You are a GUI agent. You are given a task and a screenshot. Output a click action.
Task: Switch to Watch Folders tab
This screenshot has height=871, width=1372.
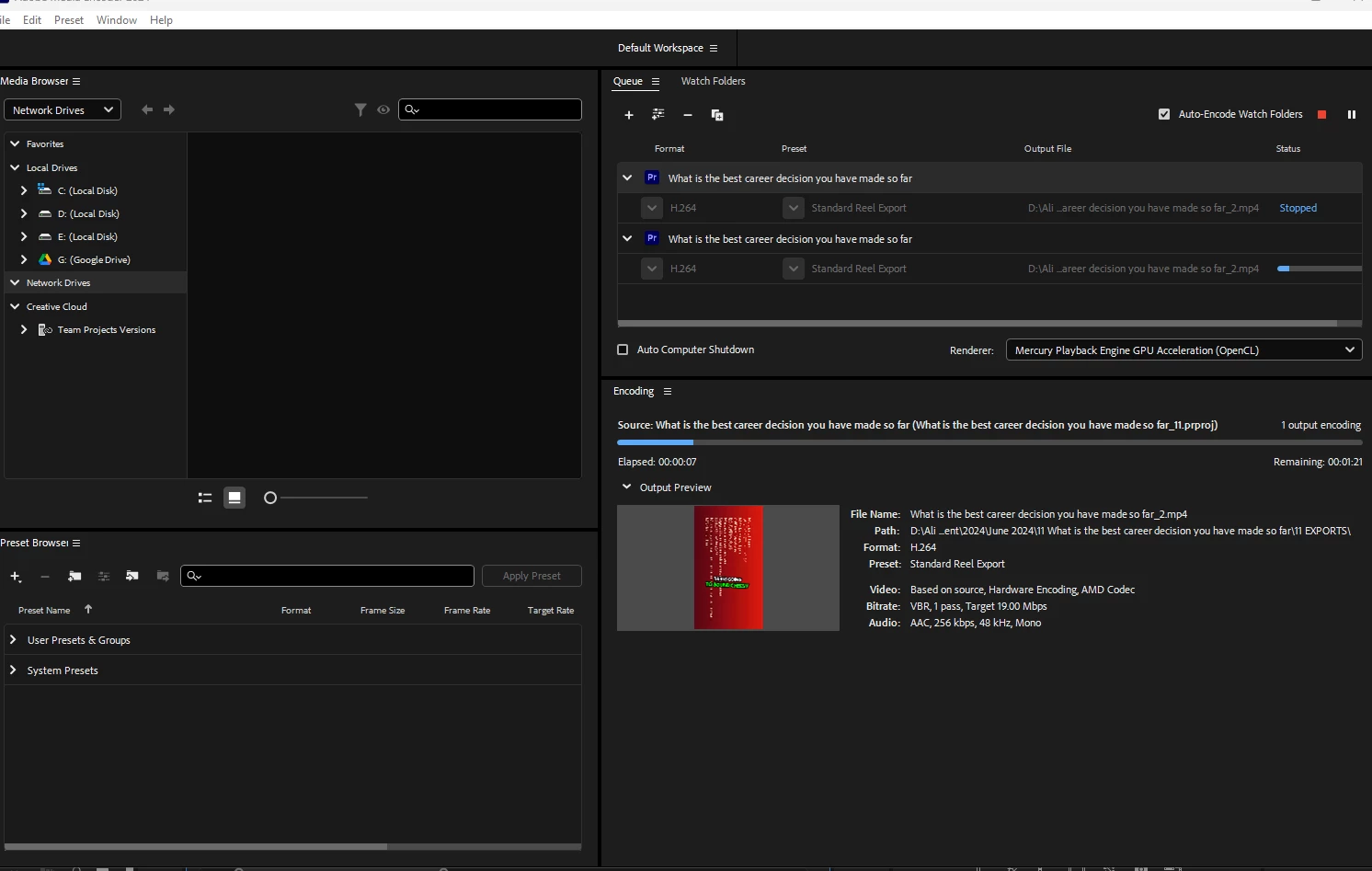pos(713,81)
